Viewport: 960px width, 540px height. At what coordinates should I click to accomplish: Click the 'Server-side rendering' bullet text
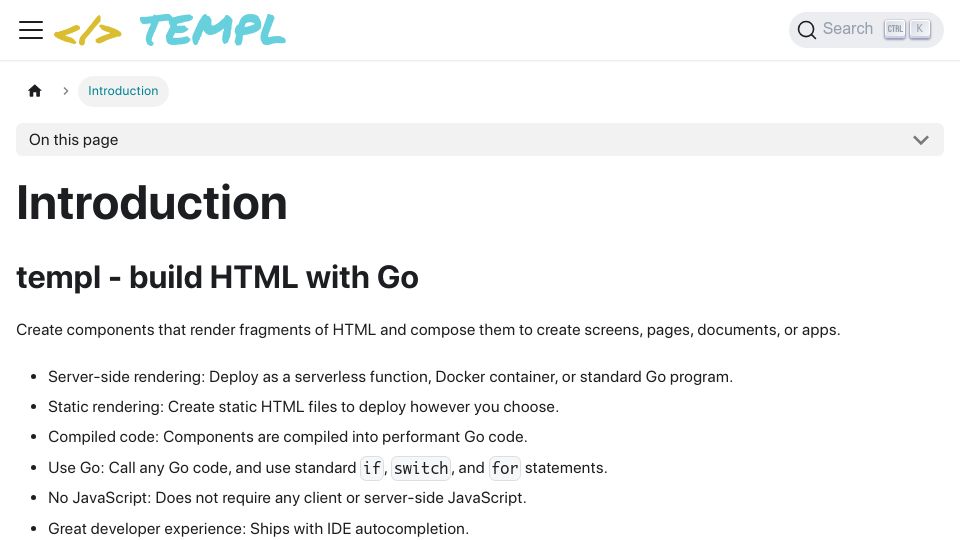pos(390,377)
